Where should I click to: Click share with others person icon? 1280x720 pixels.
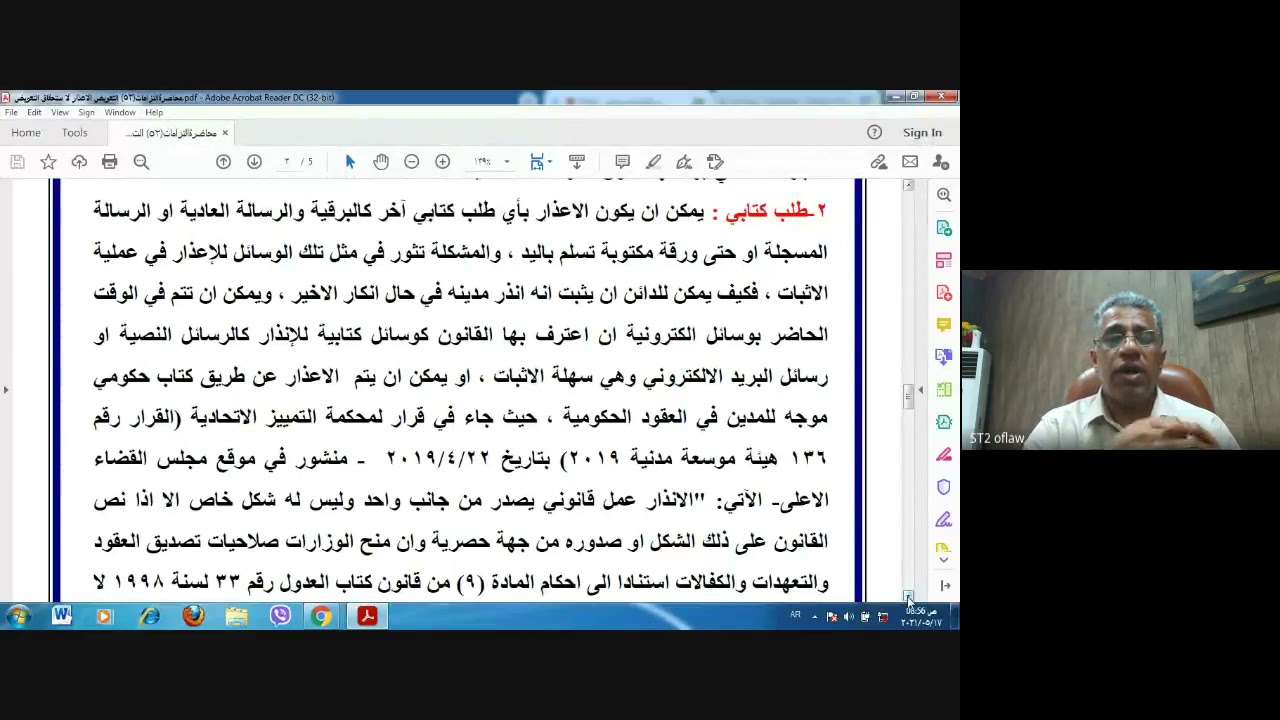tap(941, 162)
